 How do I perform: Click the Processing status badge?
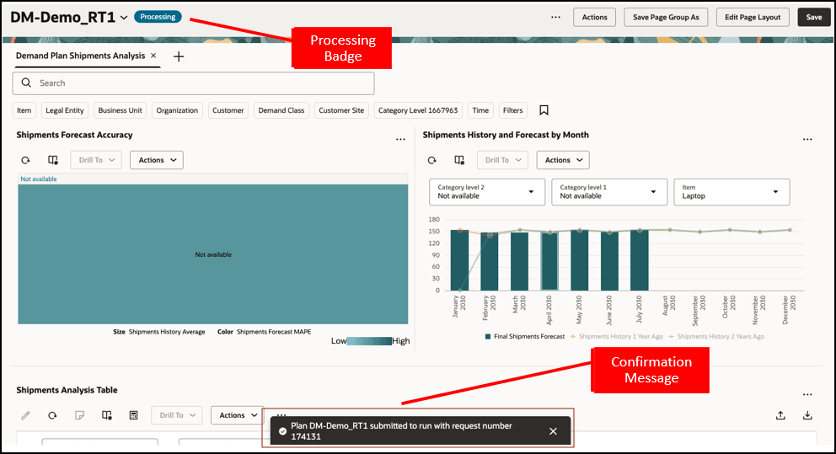click(x=158, y=17)
